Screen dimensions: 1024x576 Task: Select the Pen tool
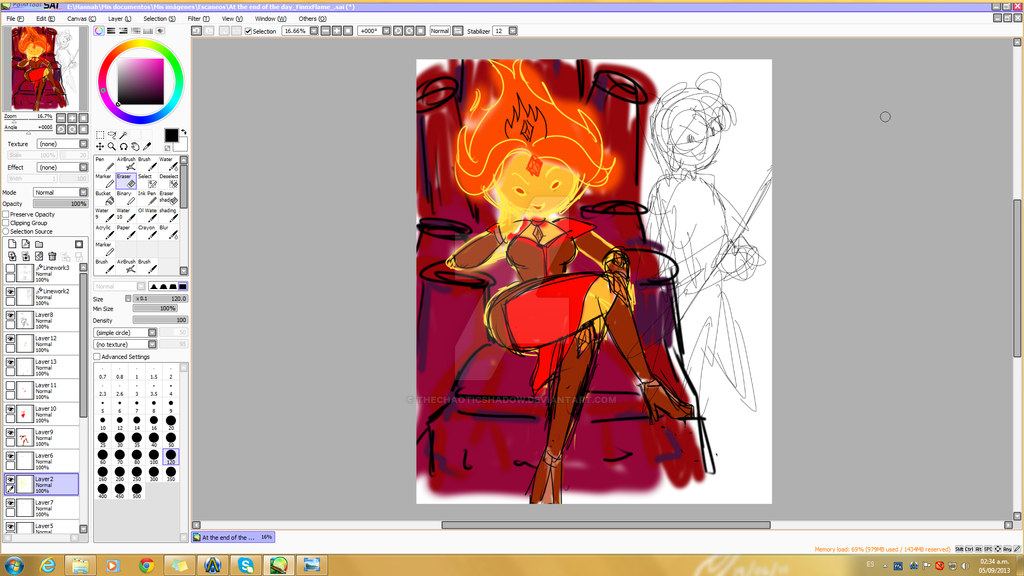[104, 163]
